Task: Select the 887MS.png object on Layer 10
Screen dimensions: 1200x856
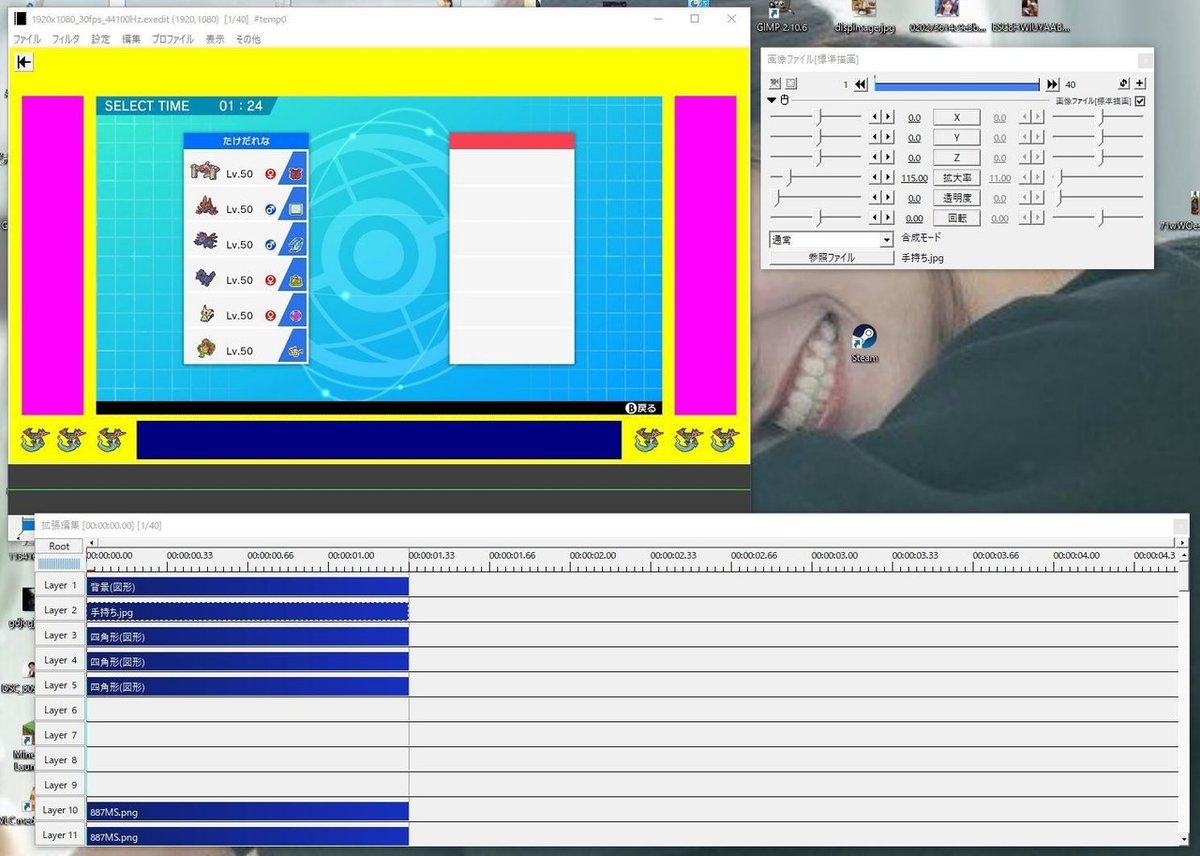Action: pos(248,811)
